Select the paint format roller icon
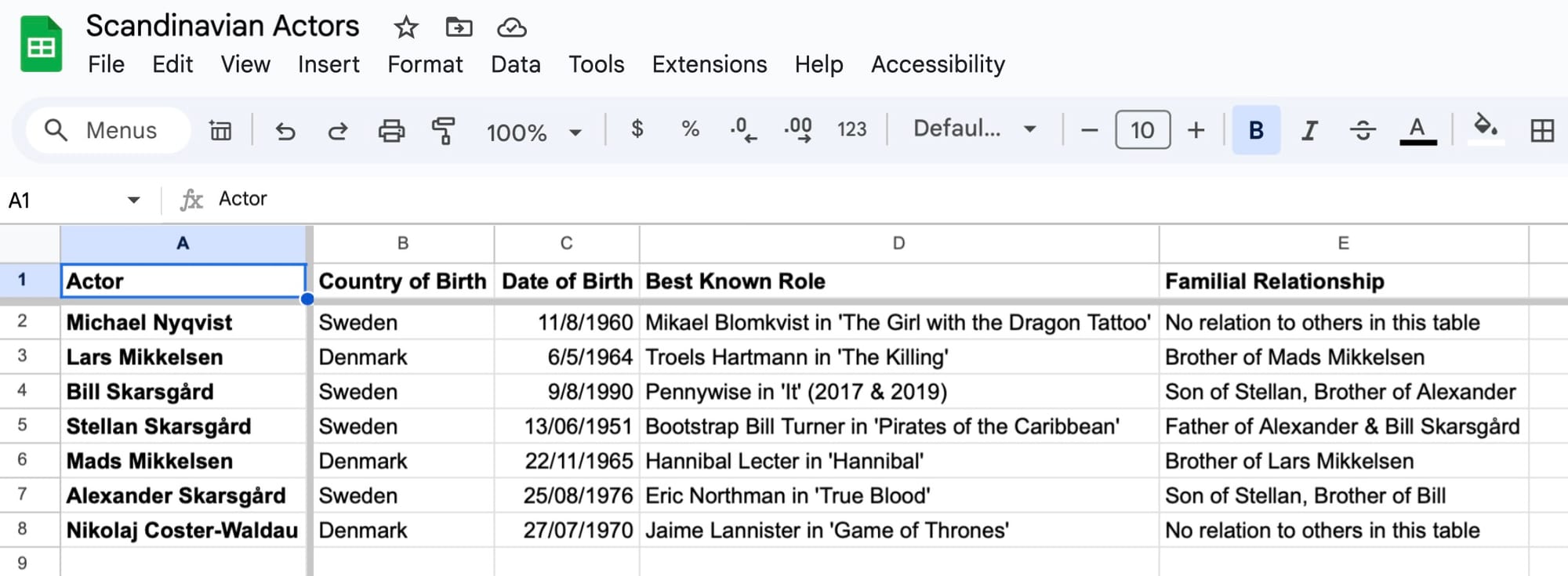This screenshot has width=1568, height=576. click(x=444, y=131)
